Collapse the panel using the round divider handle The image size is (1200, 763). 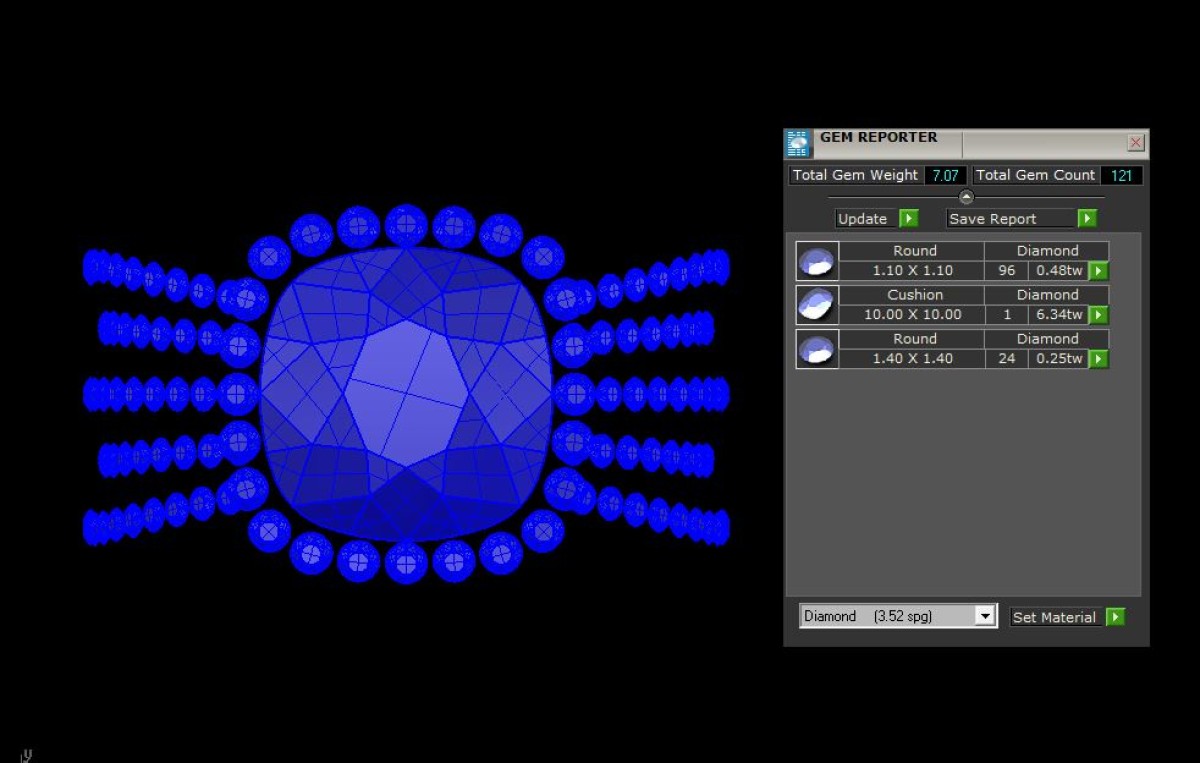coord(966,197)
